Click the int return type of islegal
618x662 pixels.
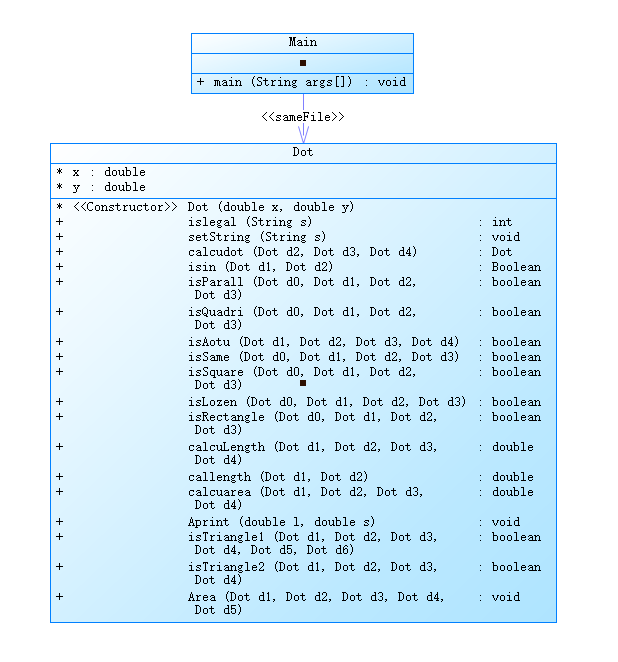(x=501, y=222)
